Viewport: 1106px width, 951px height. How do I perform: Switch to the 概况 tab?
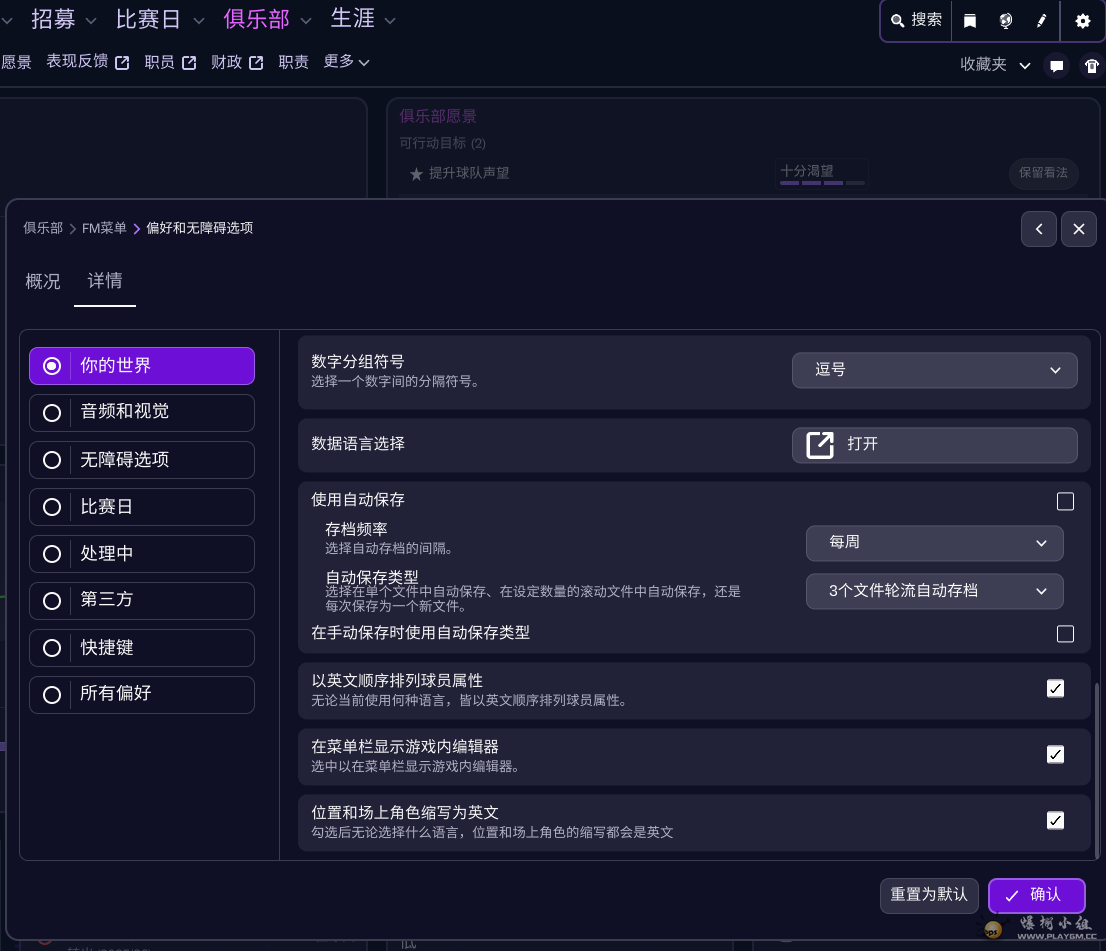point(43,282)
